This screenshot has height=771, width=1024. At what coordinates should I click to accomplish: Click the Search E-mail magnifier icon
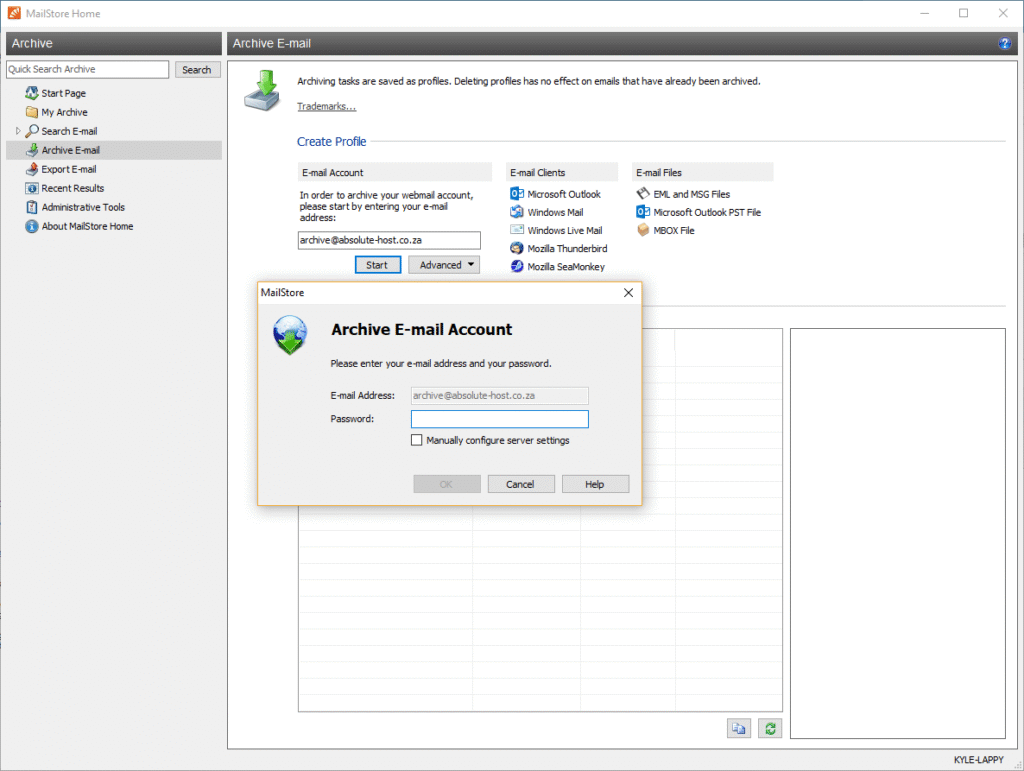(31, 131)
